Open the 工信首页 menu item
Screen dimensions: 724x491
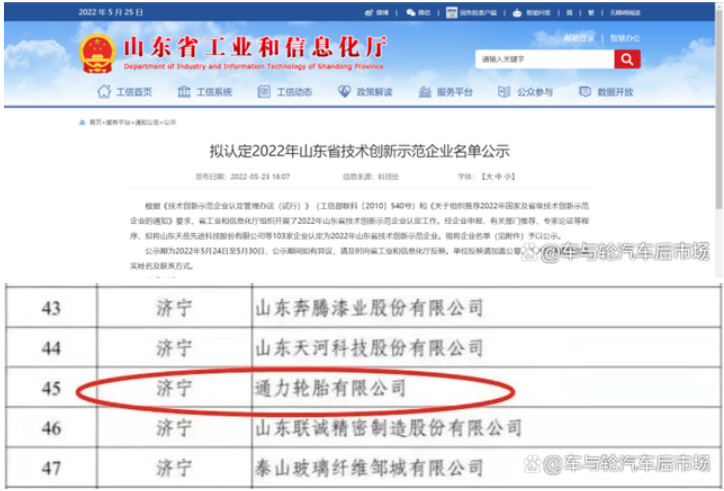pos(134,92)
